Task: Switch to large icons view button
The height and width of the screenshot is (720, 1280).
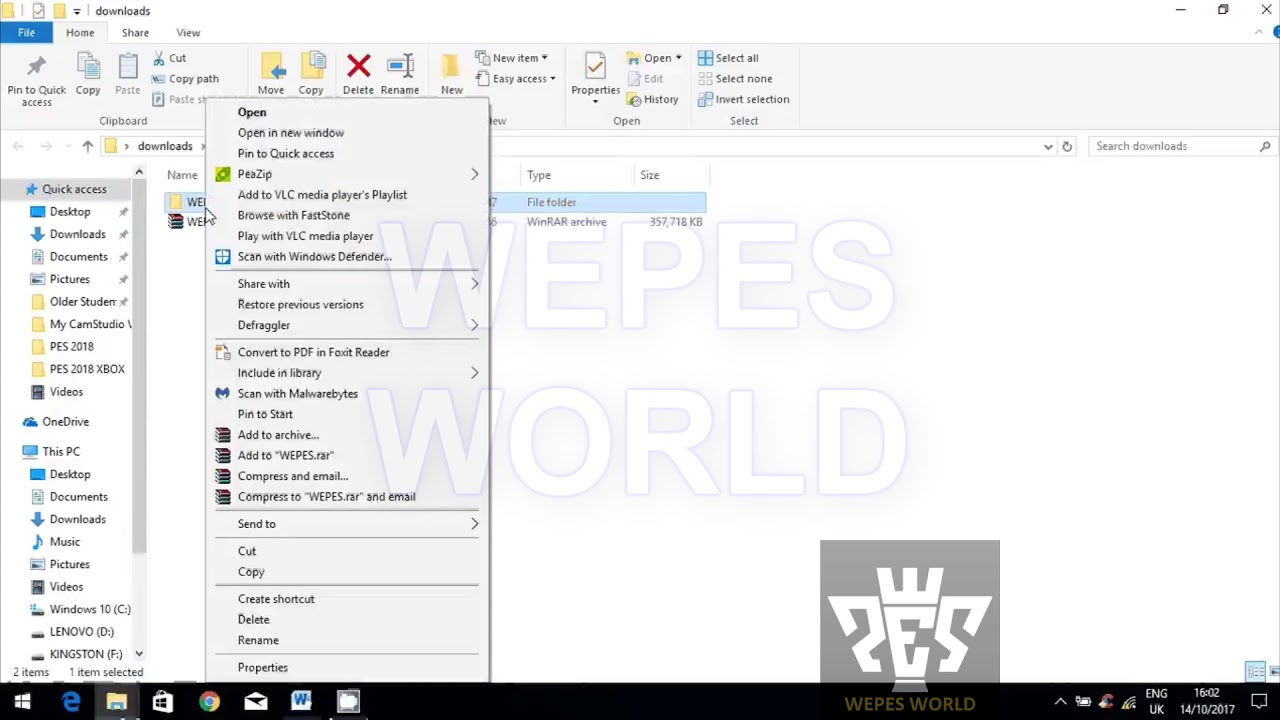Action: [x=1272, y=671]
